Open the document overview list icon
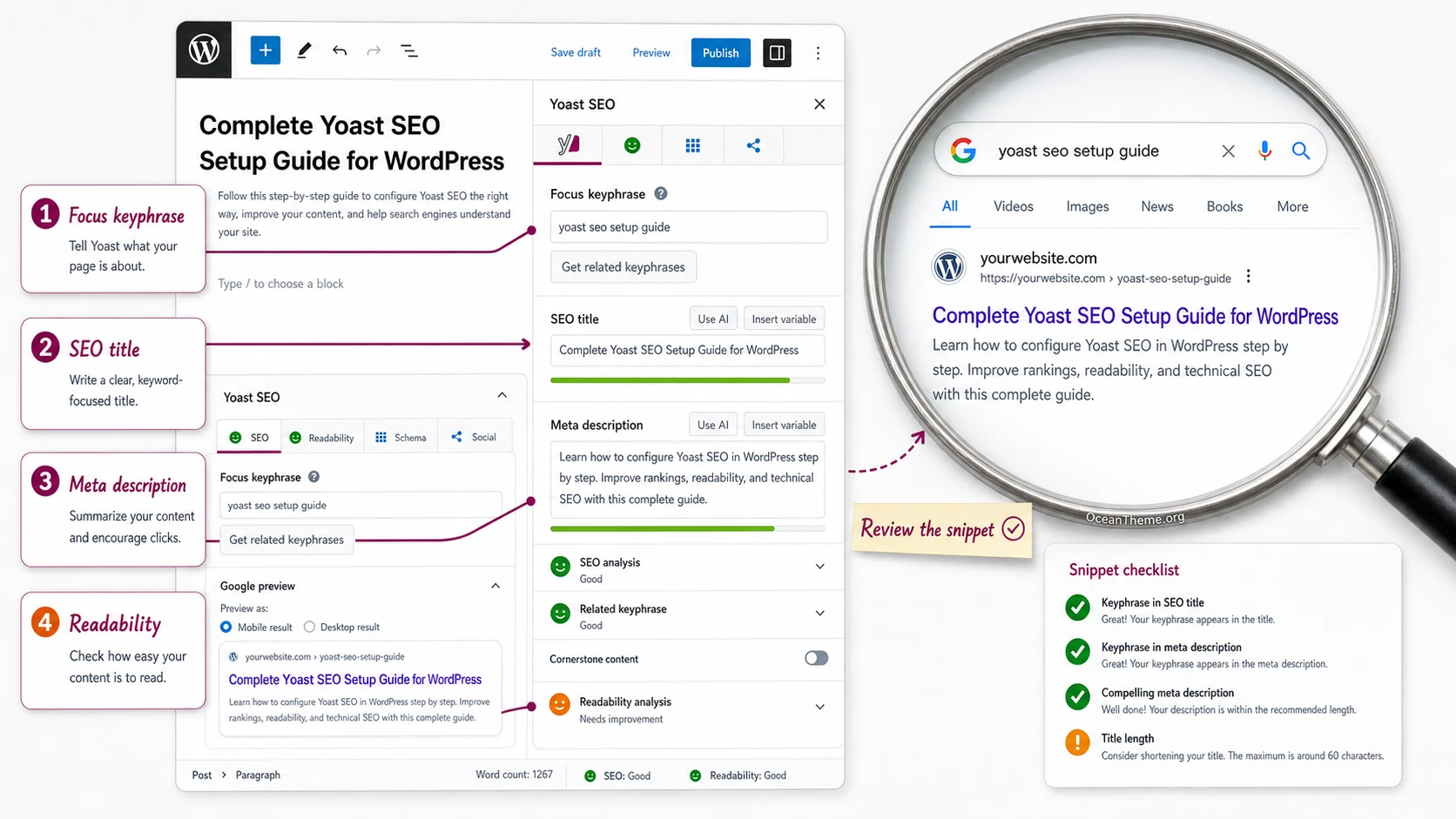This screenshot has width=1456, height=819. (x=409, y=51)
